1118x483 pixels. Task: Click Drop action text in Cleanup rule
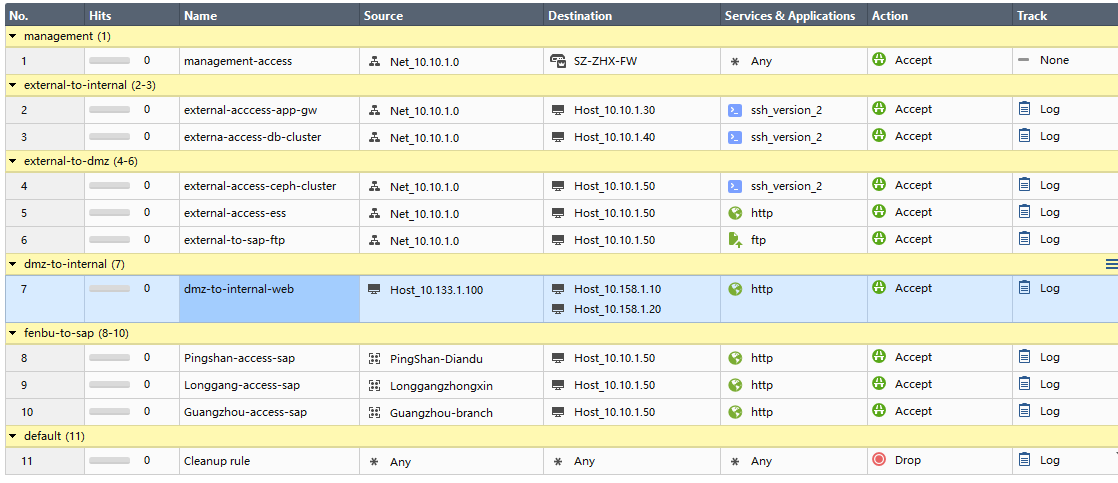point(908,460)
